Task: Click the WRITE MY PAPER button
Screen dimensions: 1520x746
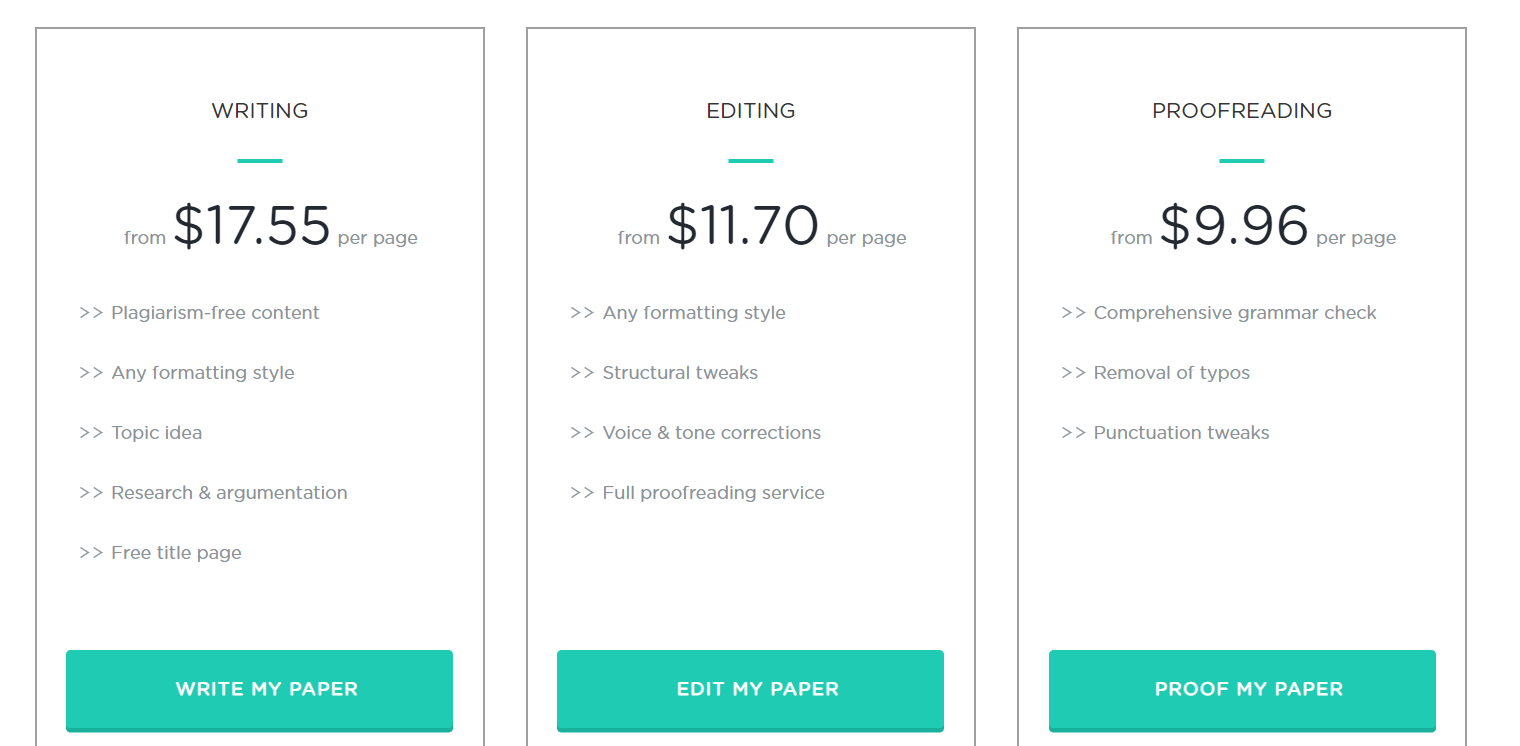Action: coord(259,690)
